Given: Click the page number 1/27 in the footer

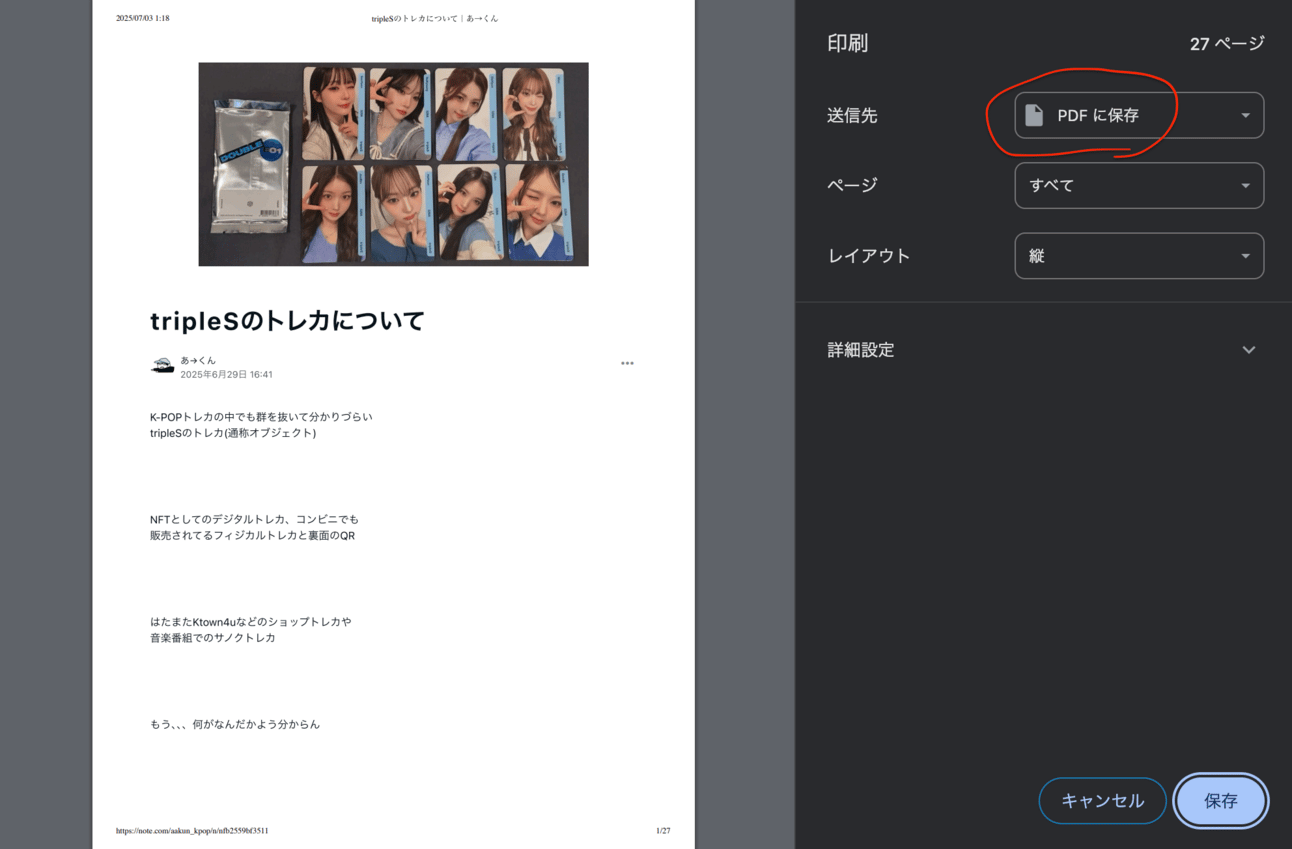Looking at the screenshot, I should 663,831.
